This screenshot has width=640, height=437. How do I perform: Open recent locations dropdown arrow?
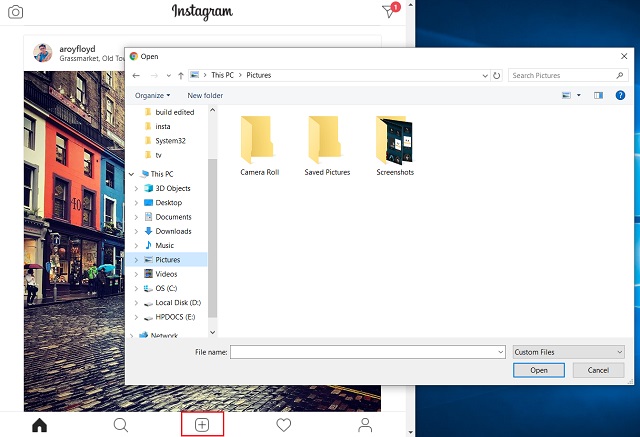click(168, 75)
